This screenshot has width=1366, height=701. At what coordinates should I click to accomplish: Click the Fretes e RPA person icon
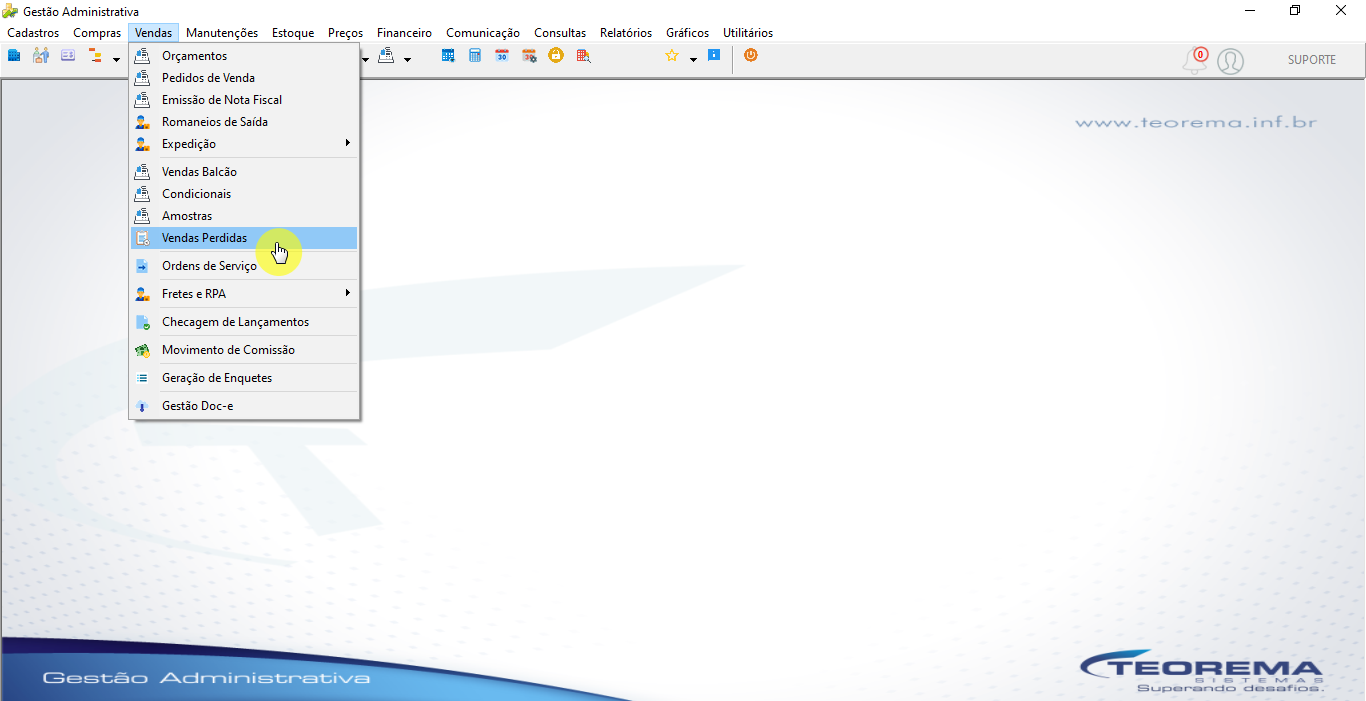tap(142, 294)
